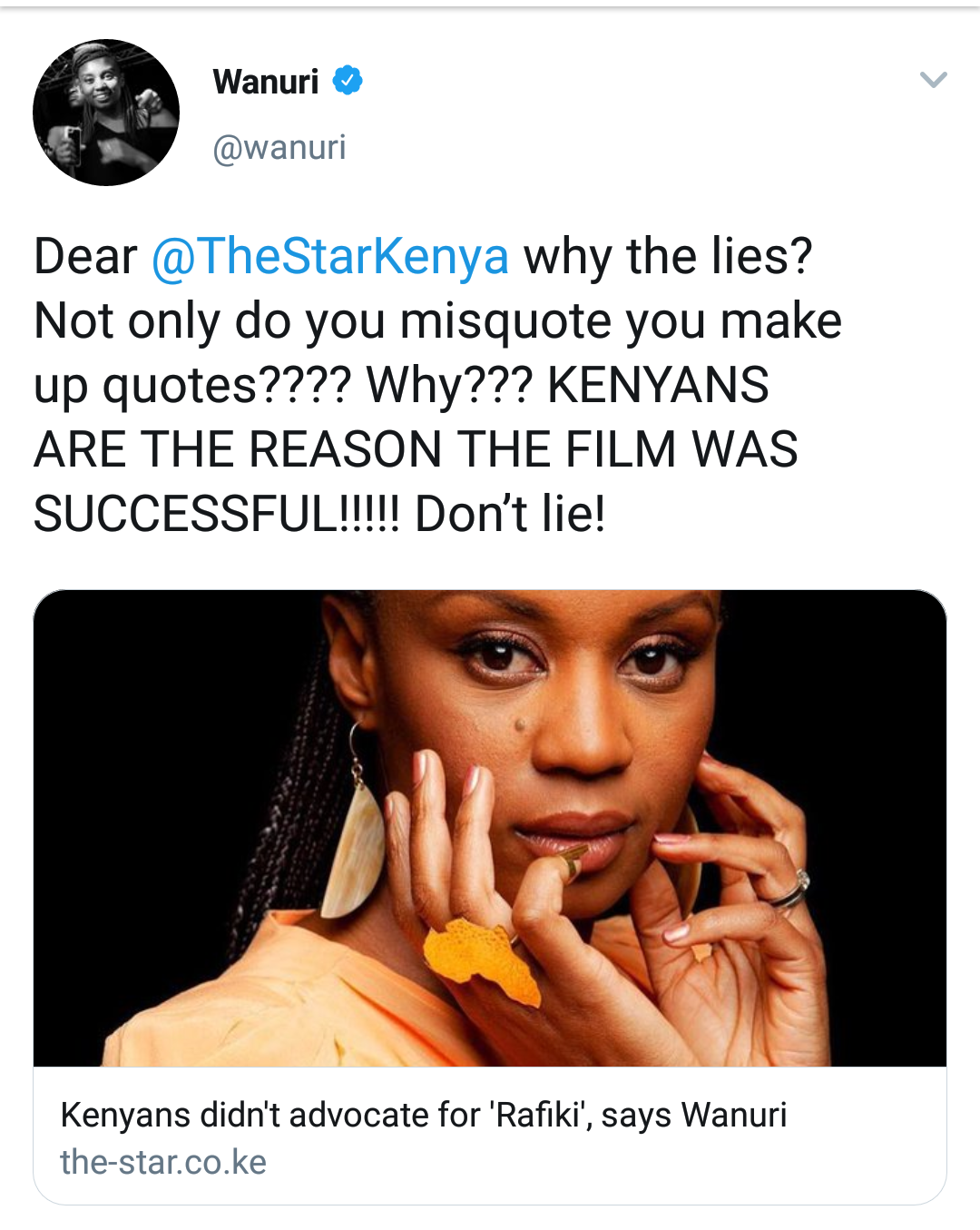Viewport: 980px width, 1230px height.
Task: Visit the the-star.co.ke domain link
Action: pos(163,1162)
